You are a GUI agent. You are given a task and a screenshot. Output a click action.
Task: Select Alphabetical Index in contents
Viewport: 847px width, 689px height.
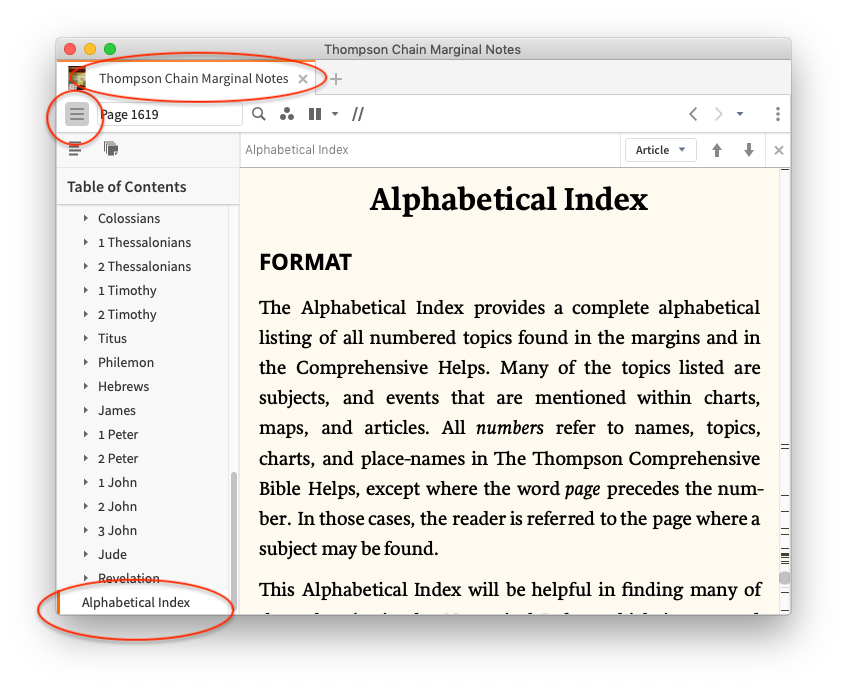136,602
